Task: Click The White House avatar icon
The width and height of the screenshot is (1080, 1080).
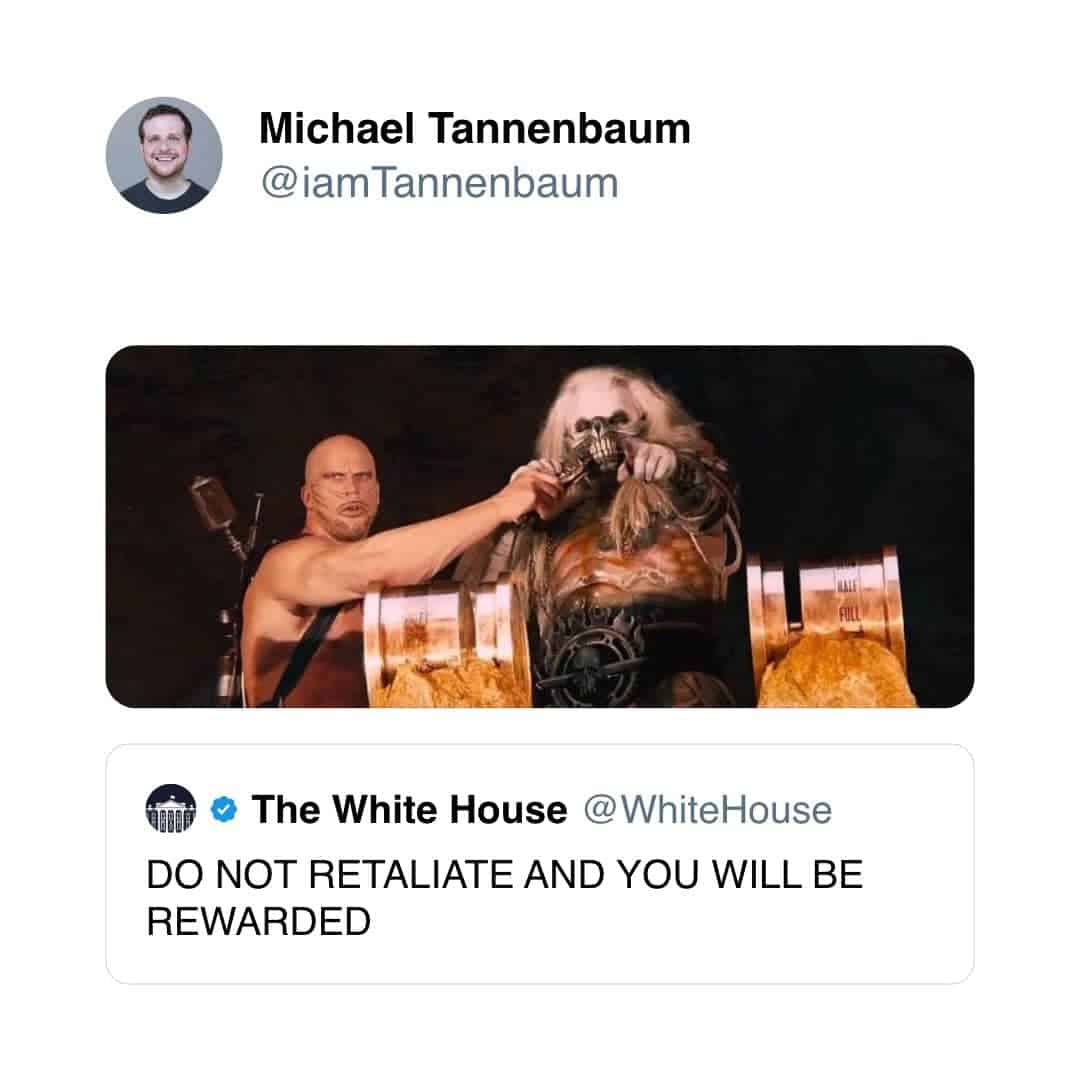Action: 171,809
